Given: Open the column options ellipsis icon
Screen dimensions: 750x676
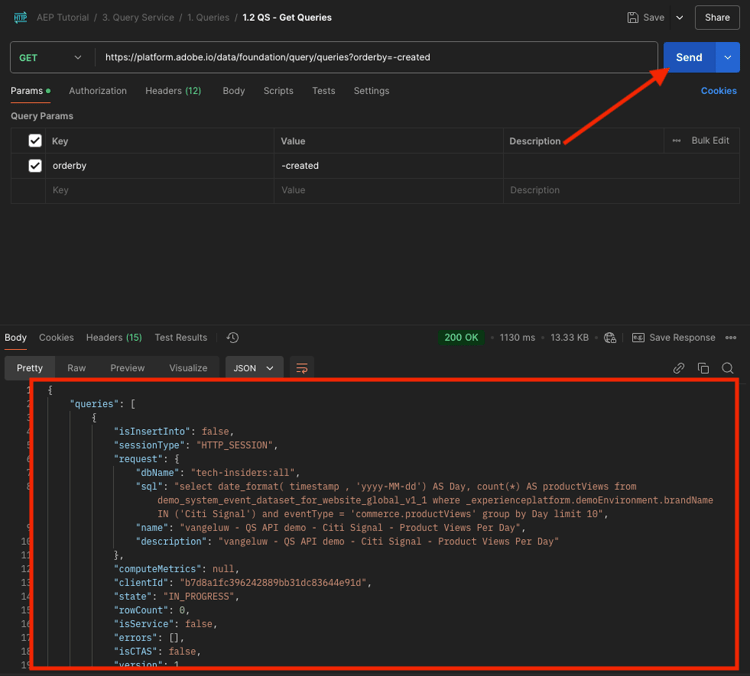Looking at the screenshot, I should 677,141.
